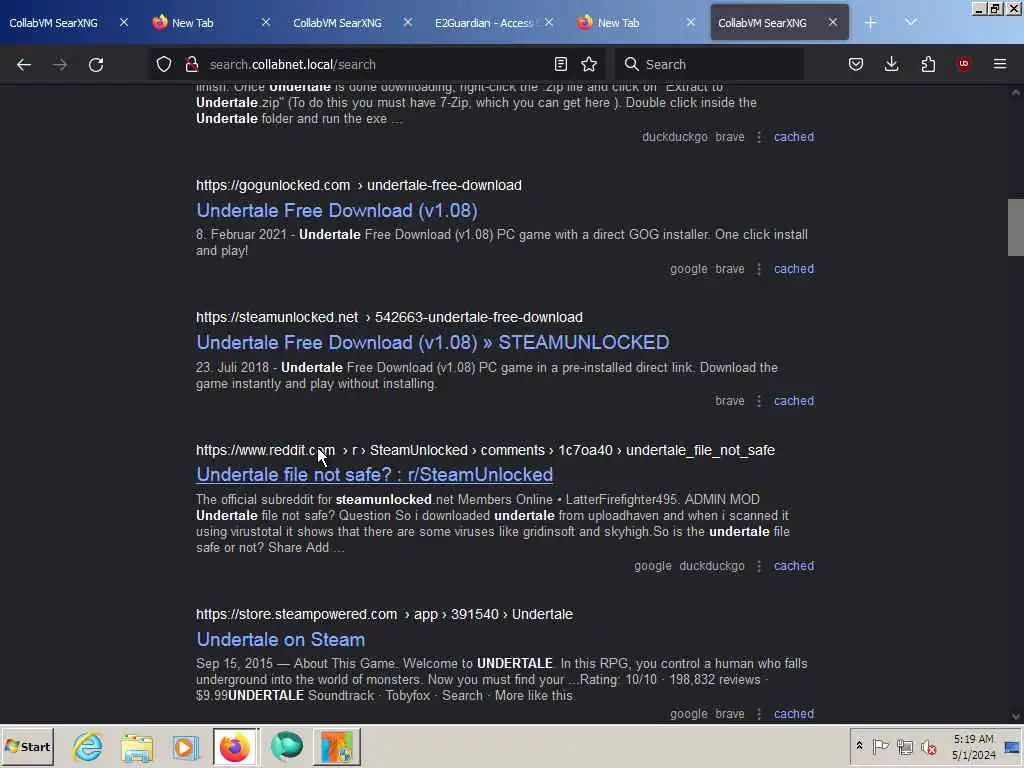Click the muted volume tray icon

[929, 746]
